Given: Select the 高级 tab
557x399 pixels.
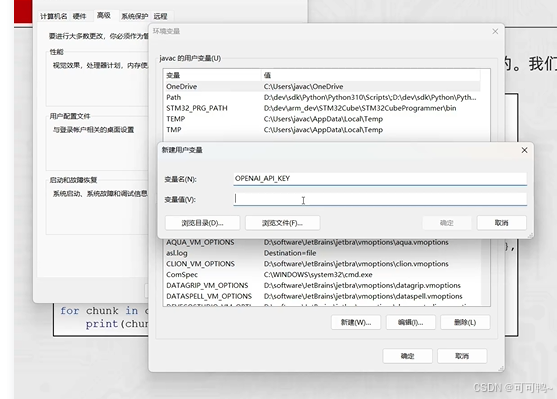Looking at the screenshot, I should (104, 15).
